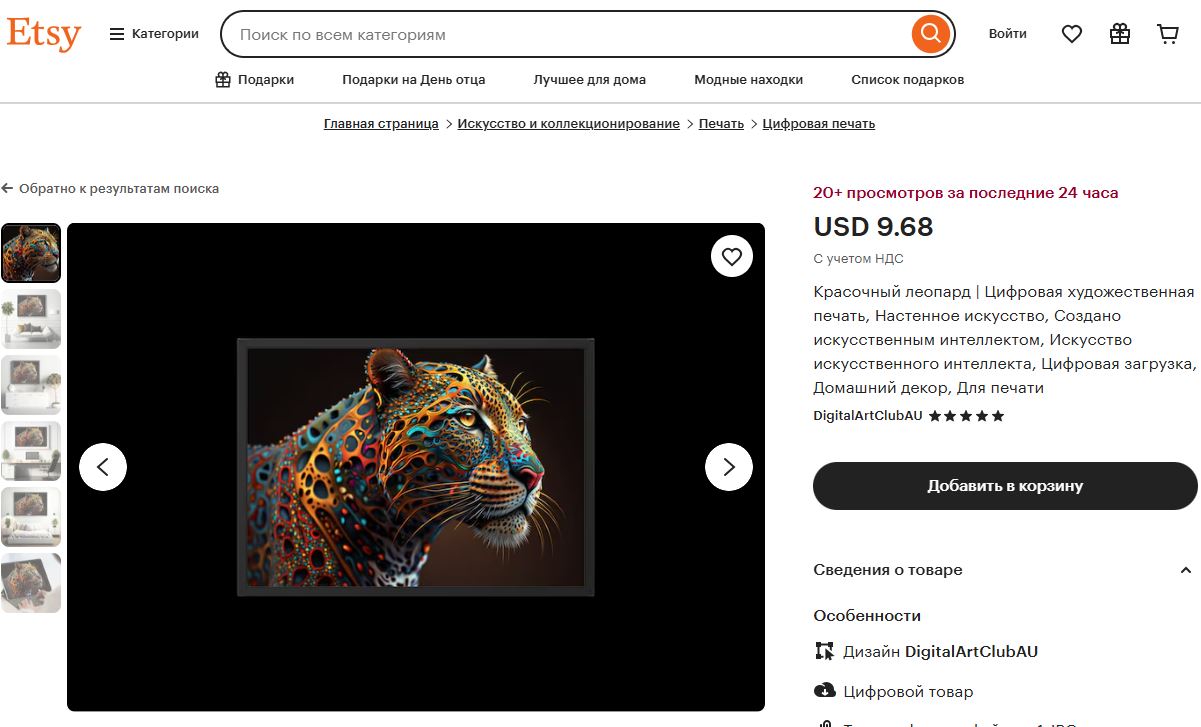The width and height of the screenshot is (1201, 727).
Task: Open Подарки на День отца menu item
Action: click(x=414, y=80)
